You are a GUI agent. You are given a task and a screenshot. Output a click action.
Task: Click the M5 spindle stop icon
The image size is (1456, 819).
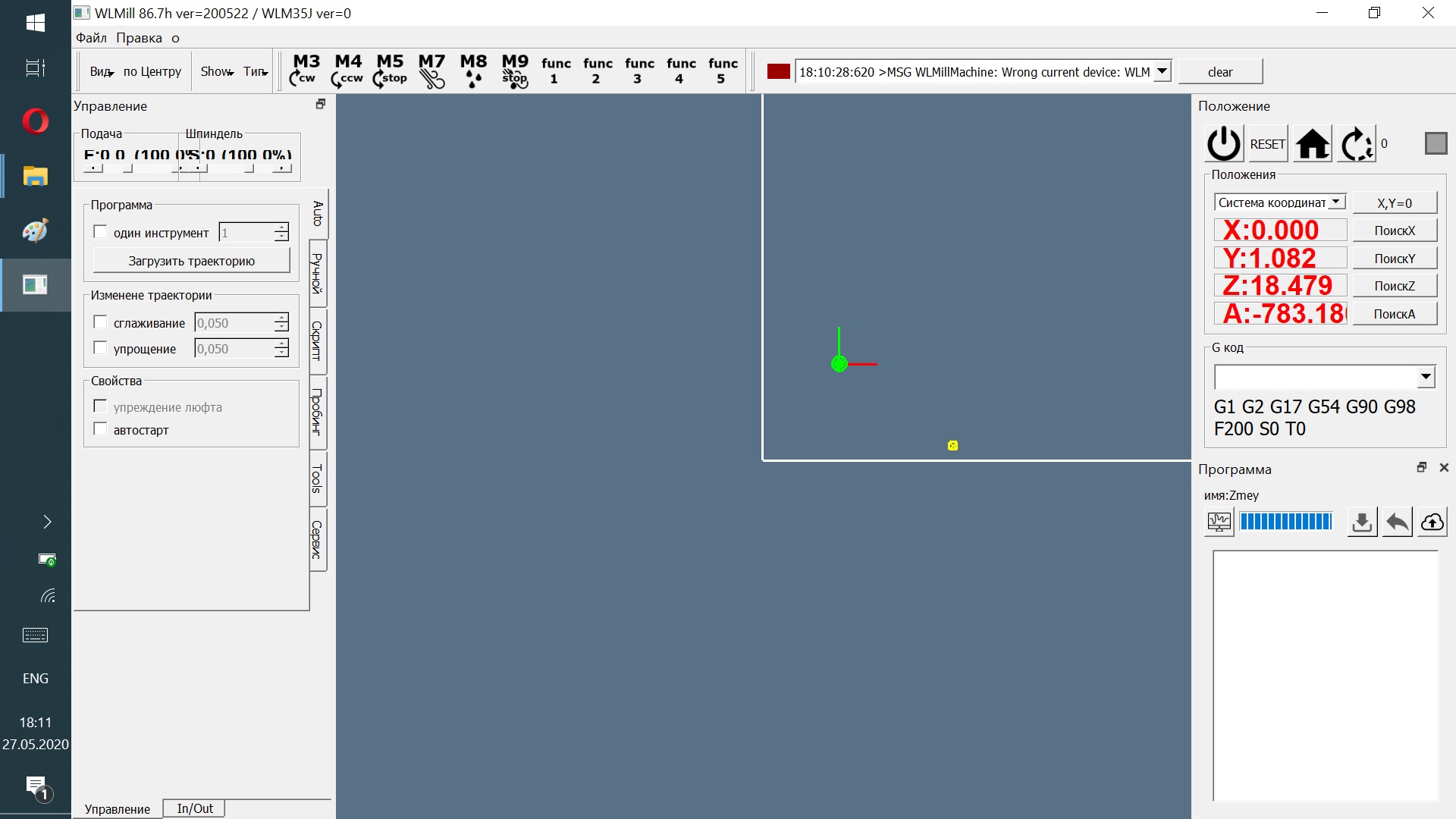(390, 71)
